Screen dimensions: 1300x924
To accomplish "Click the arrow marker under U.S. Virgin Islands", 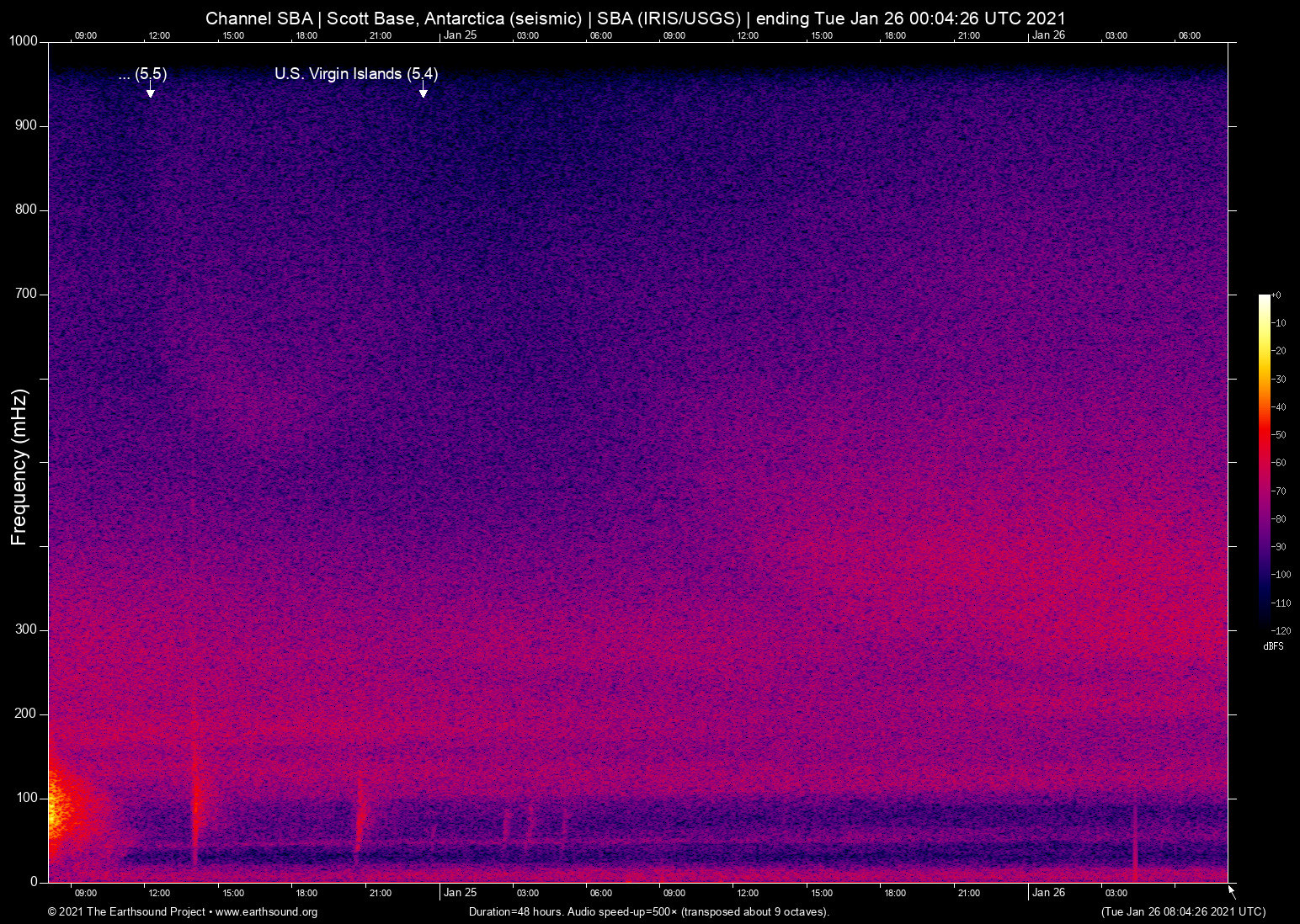I will [423, 91].
